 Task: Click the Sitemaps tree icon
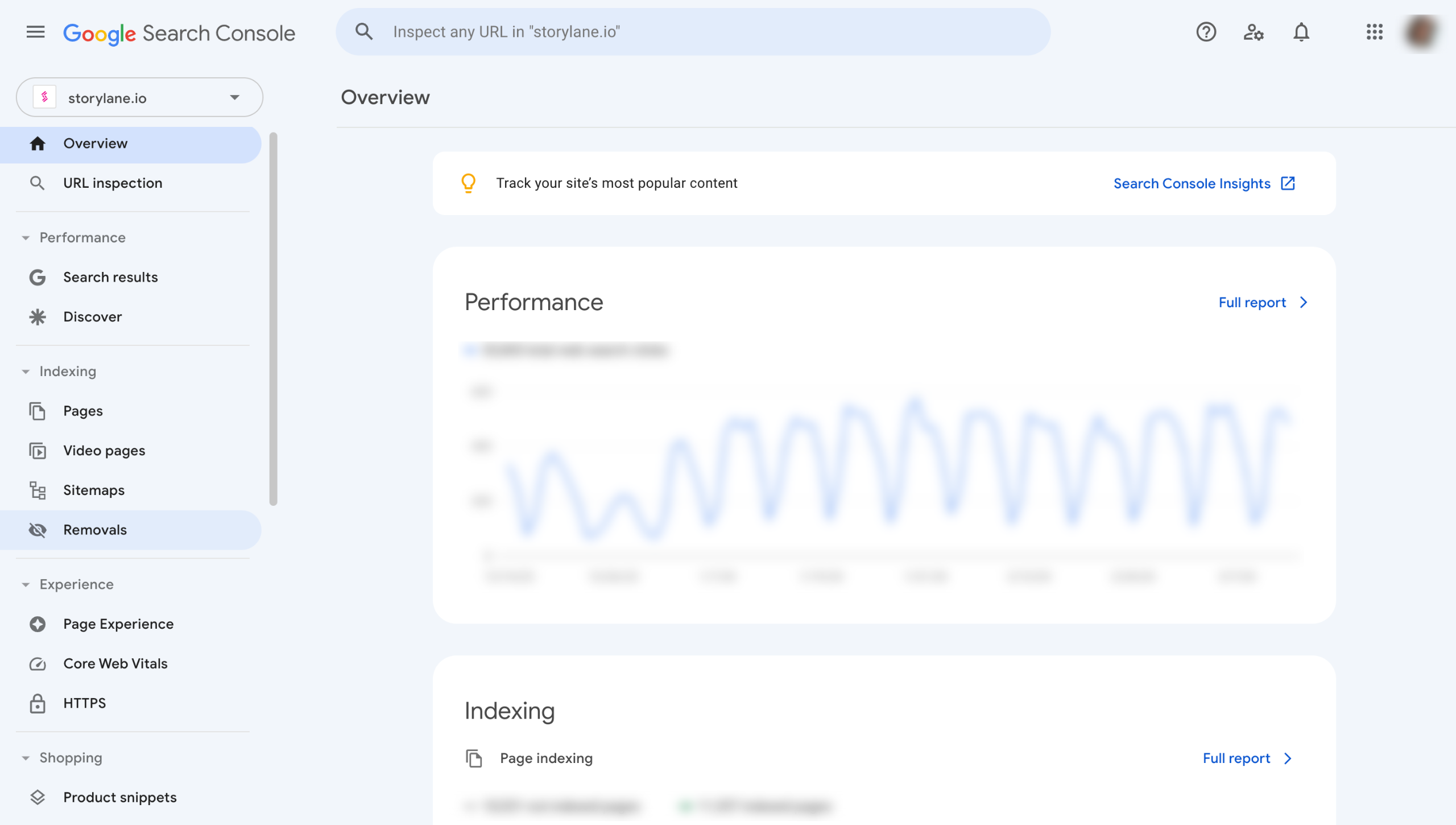[38, 490]
